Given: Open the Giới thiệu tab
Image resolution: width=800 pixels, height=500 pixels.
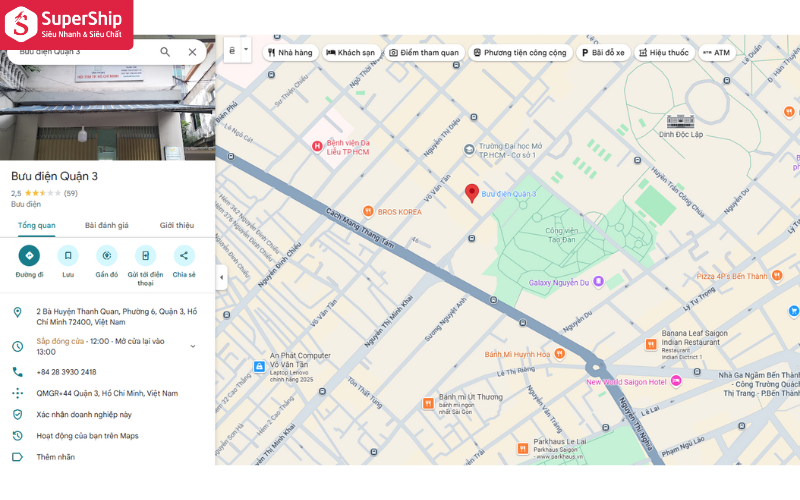Looking at the screenshot, I should coord(177,226).
